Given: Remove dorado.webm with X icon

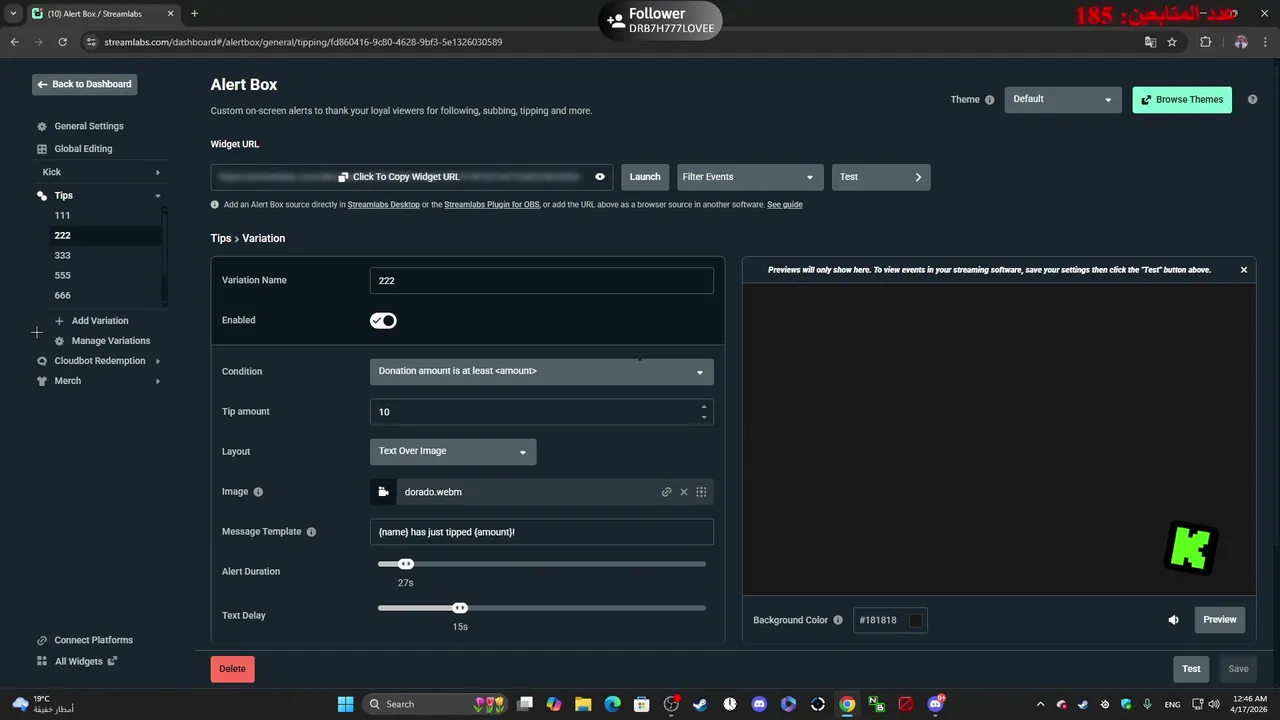Looking at the screenshot, I should coord(684,492).
